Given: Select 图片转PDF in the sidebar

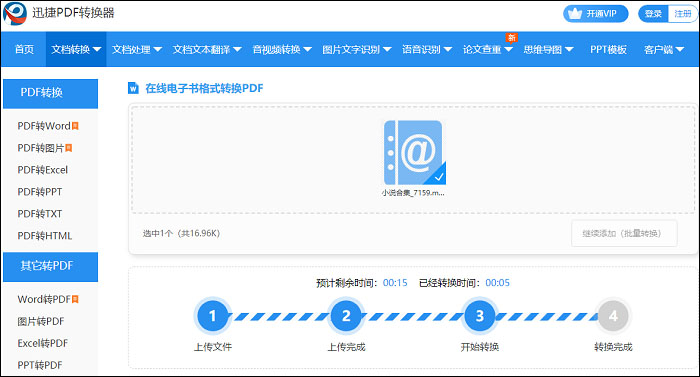Looking at the screenshot, I should [41, 321].
